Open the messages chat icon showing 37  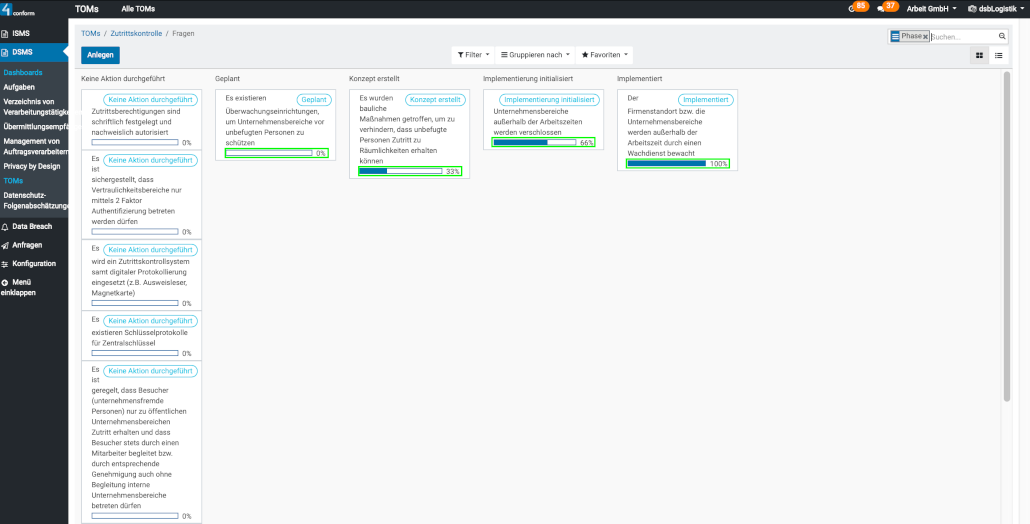881,8
